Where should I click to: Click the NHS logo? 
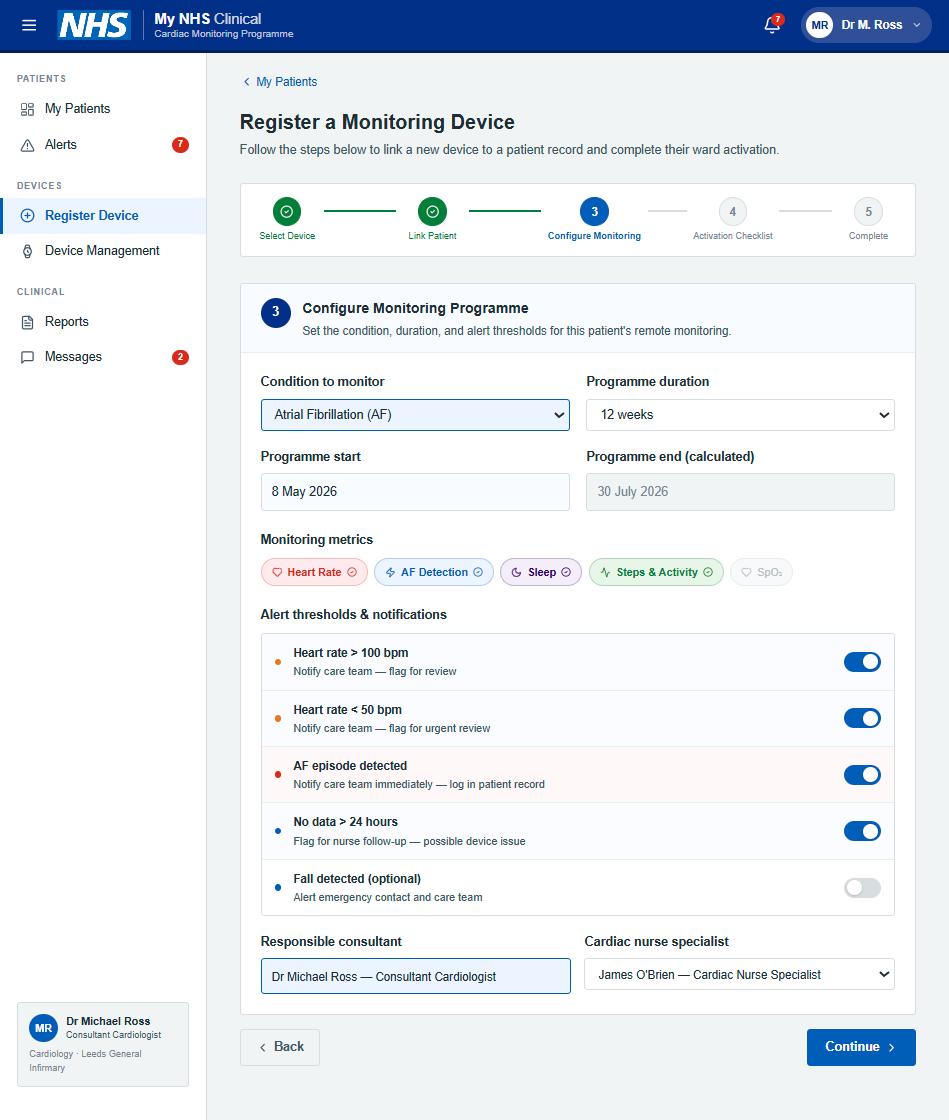click(94, 25)
